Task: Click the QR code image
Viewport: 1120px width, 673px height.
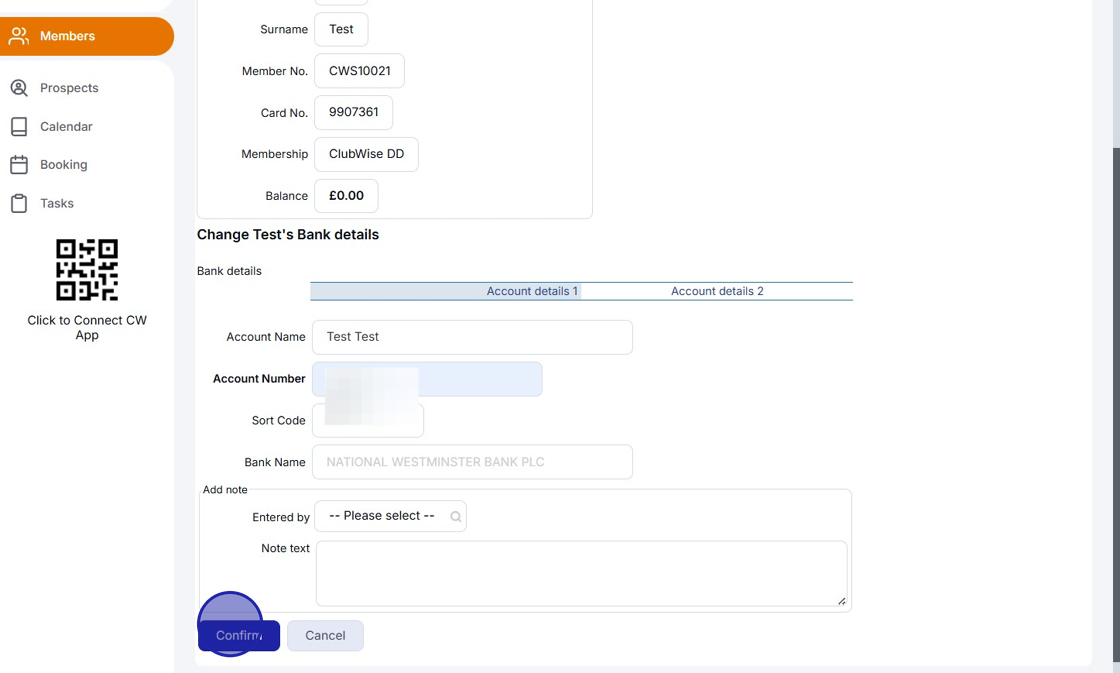Action: point(87,270)
